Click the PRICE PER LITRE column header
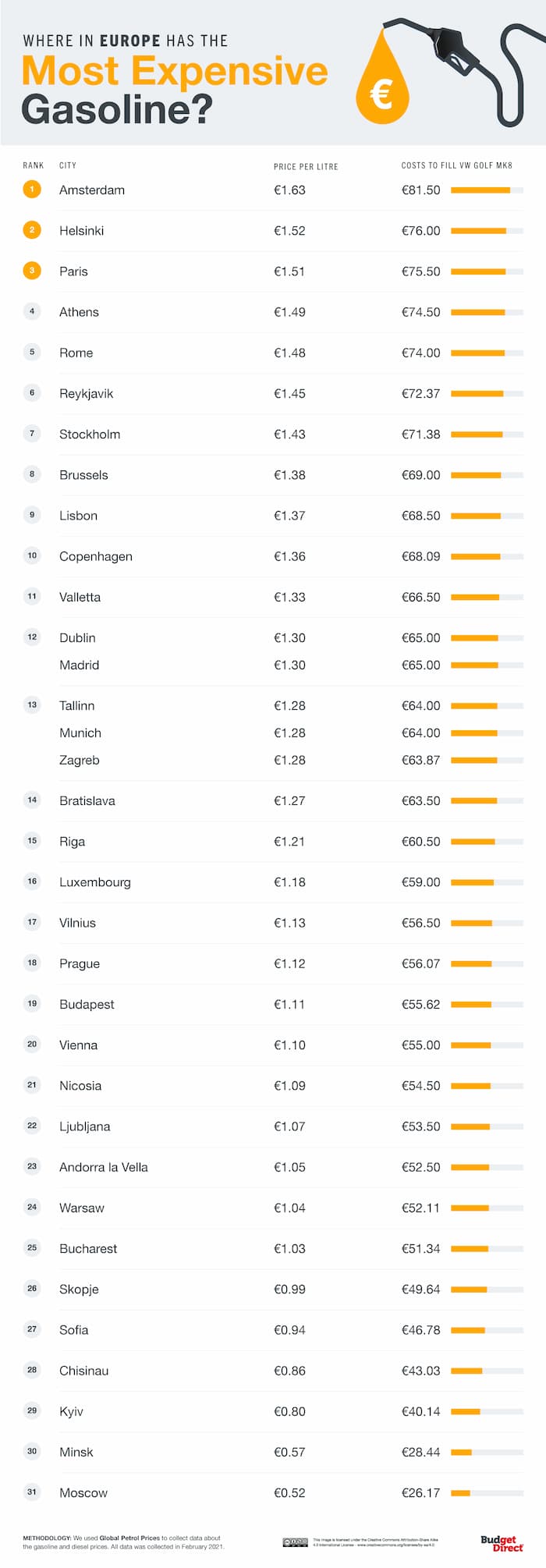This screenshot has height=1568, width=546. [x=306, y=166]
